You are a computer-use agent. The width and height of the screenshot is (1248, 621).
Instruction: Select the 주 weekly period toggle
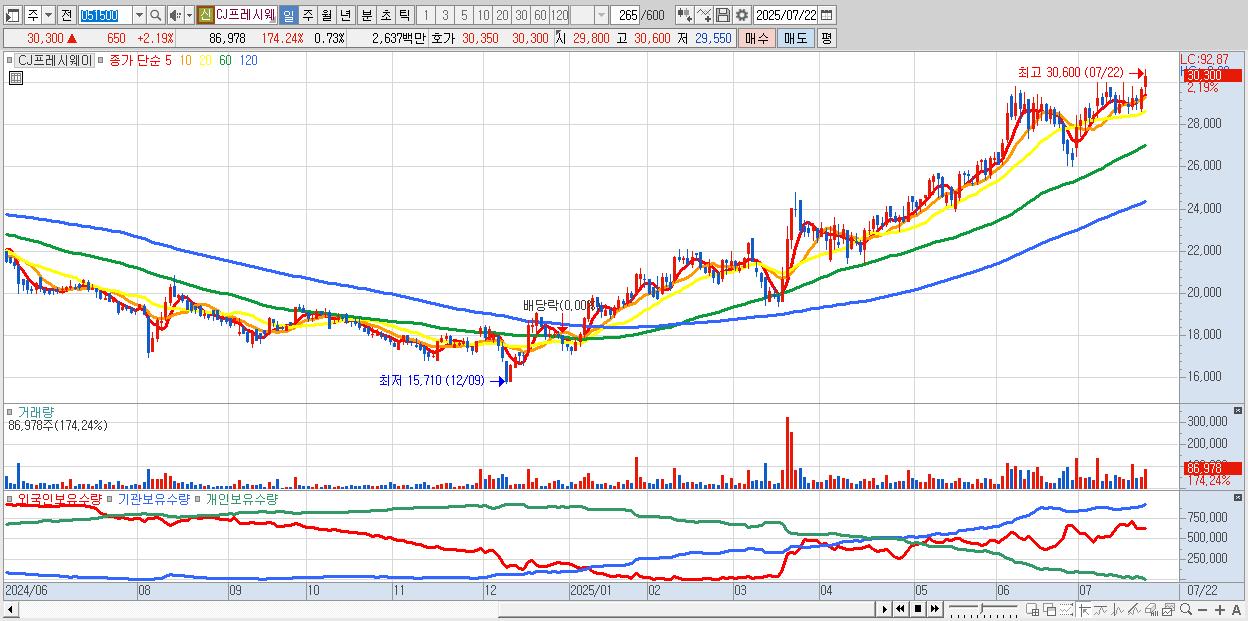pyautogui.click(x=307, y=16)
